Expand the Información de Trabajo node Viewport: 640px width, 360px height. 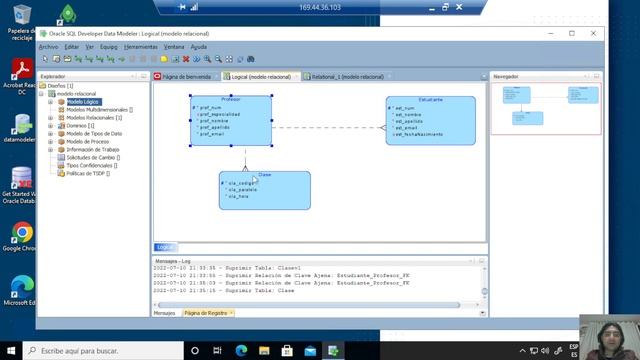[x=50, y=149]
